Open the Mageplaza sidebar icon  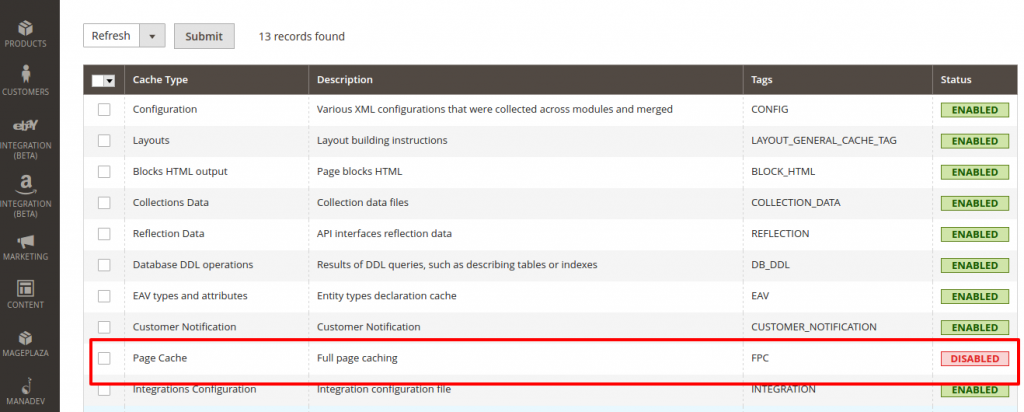click(x=25, y=343)
